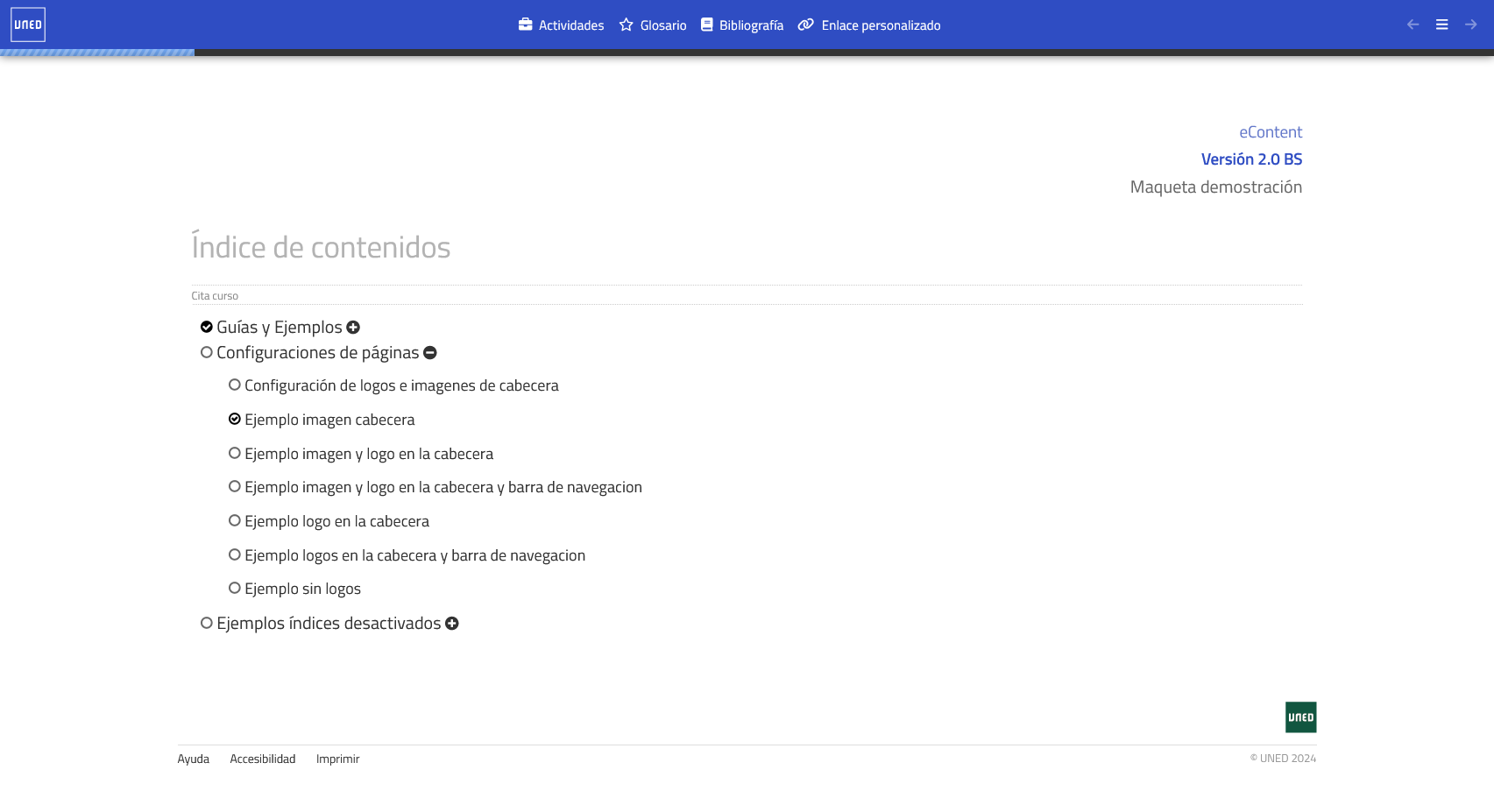Viewport: 1494px width, 812px height.
Task: Click the blue progress bar under the header
Action: (96, 53)
